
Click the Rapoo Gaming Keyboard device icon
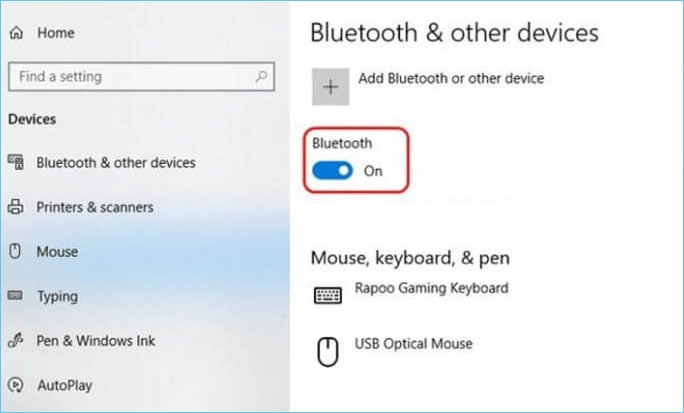(328, 295)
